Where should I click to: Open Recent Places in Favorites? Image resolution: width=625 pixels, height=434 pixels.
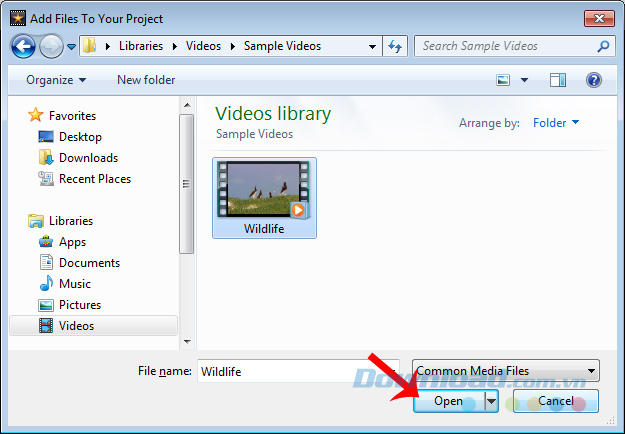click(x=95, y=179)
